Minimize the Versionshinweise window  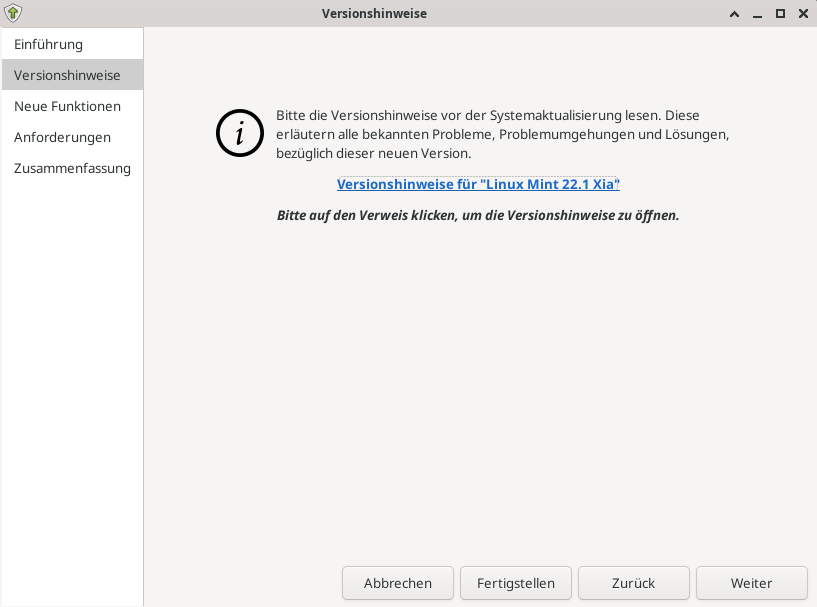756,14
